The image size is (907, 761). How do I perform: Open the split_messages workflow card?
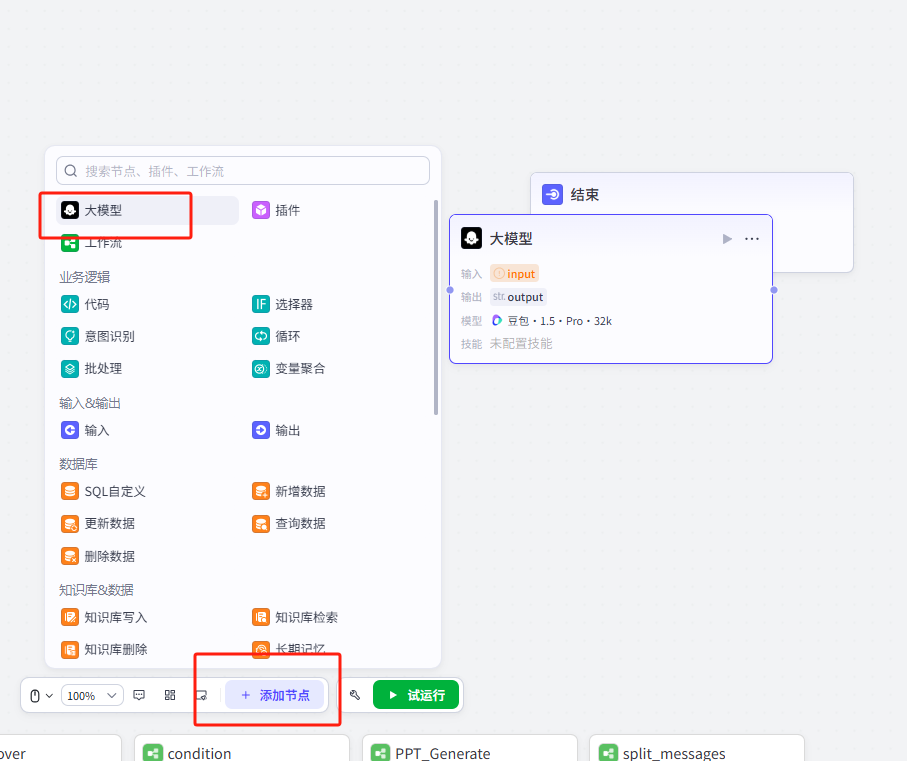coord(697,749)
